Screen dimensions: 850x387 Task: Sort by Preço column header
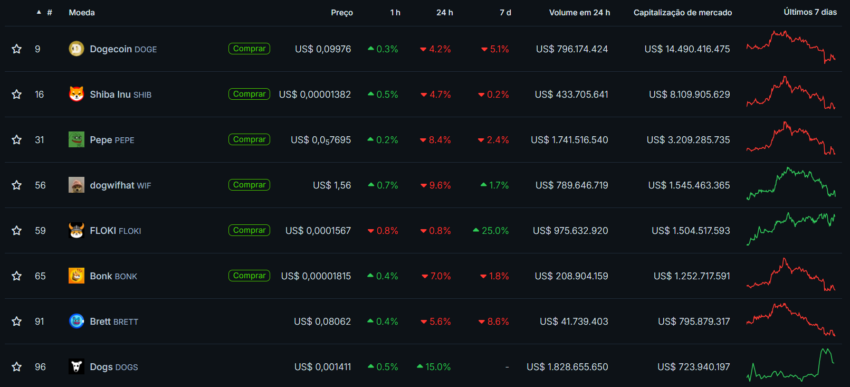pos(342,12)
